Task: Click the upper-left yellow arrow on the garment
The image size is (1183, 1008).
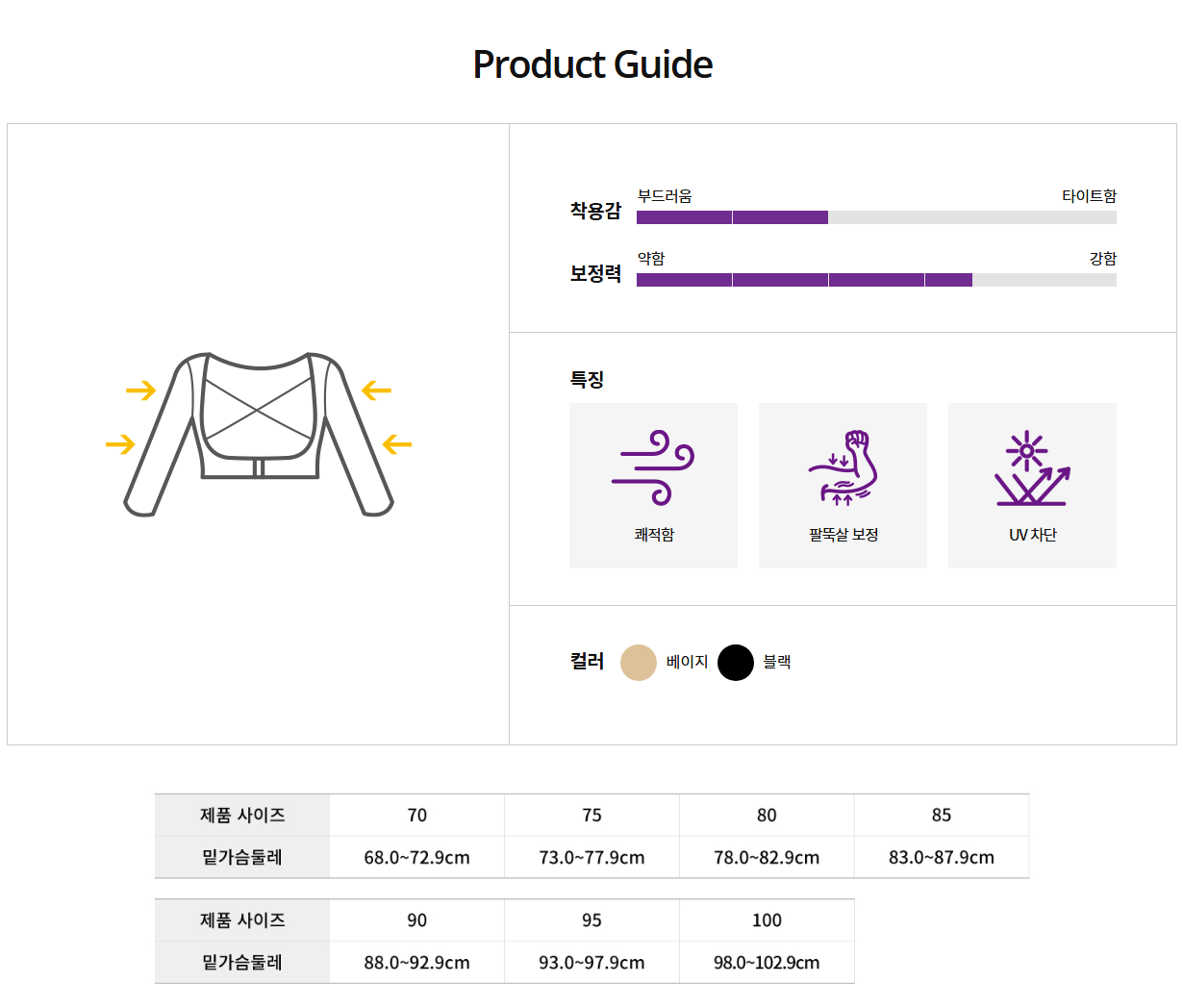Action: coord(141,391)
